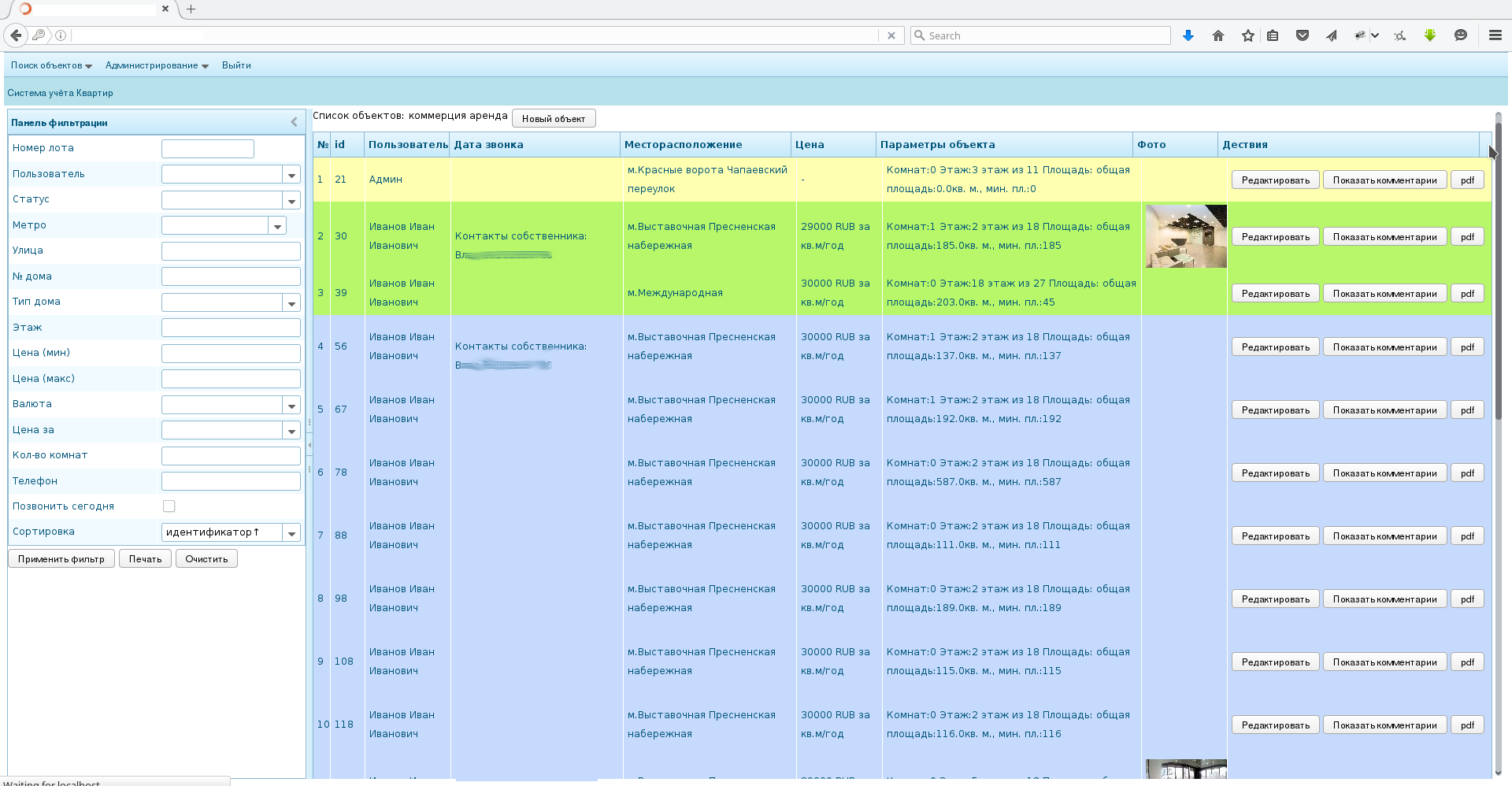Screen dimensions: 1512x786
Task: Click the green download arrow extension icon
Action: (x=1430, y=35)
